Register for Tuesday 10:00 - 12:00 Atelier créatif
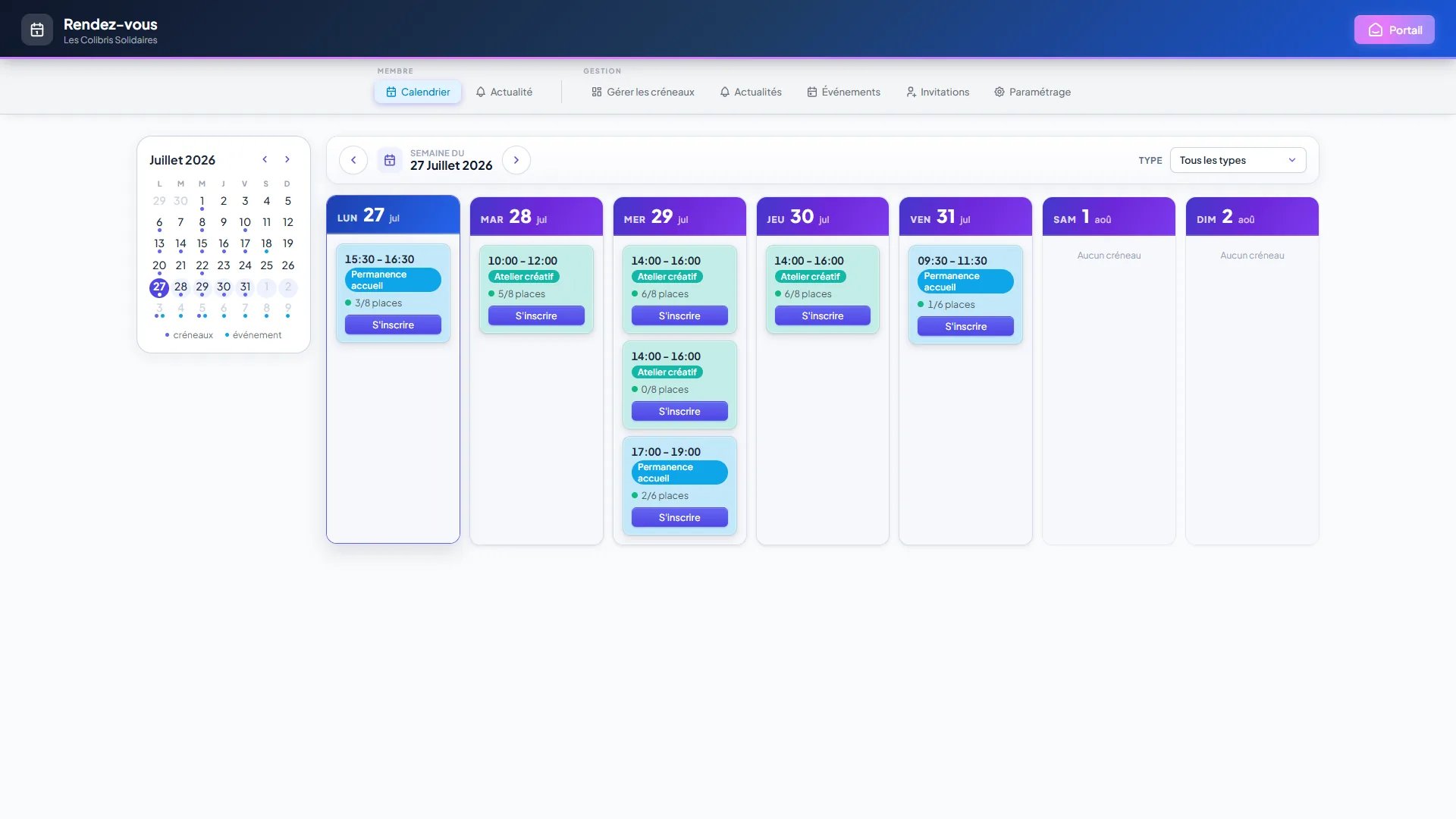The width and height of the screenshot is (1456, 819). [536, 315]
